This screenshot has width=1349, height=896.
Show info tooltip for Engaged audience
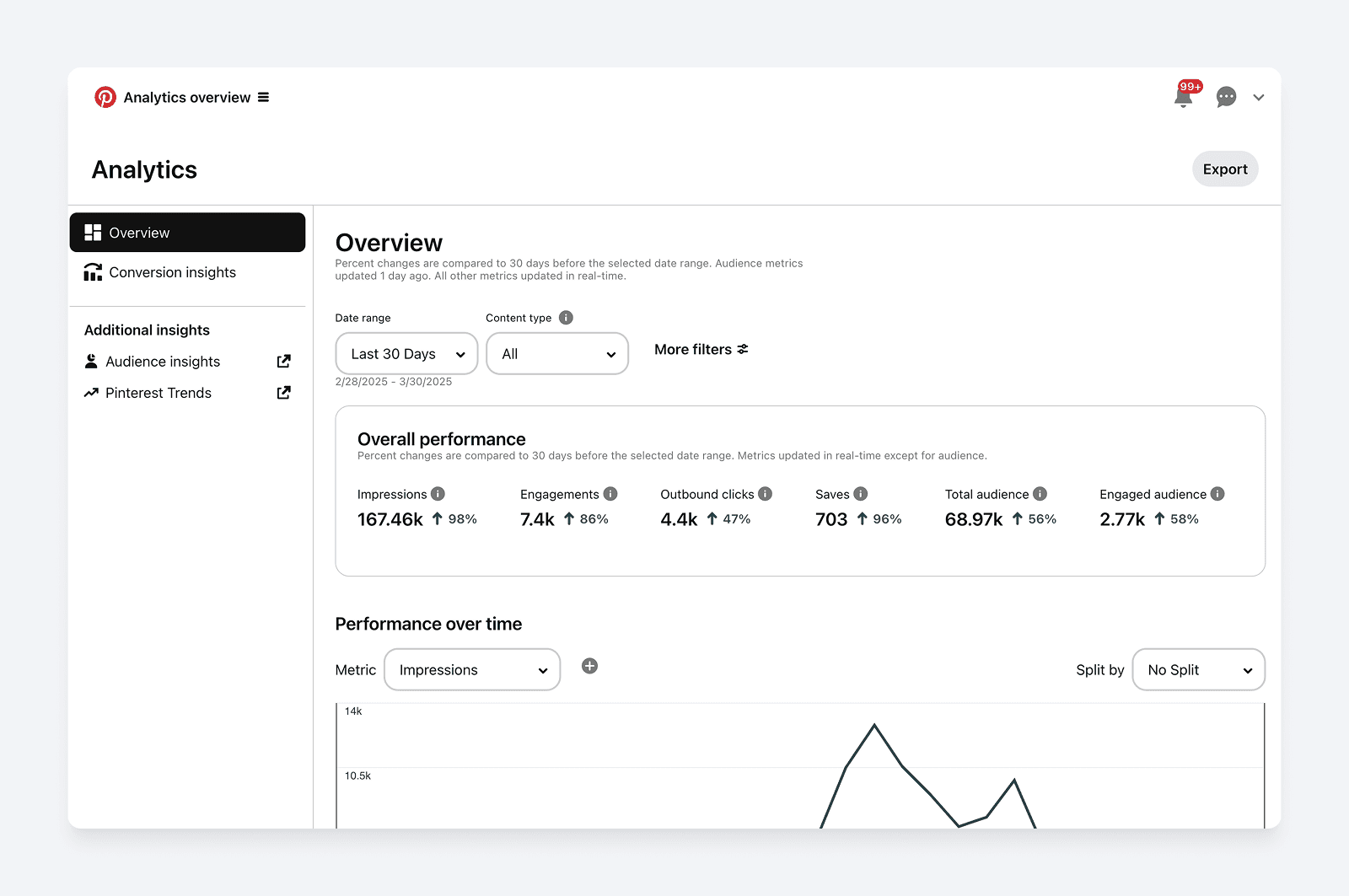[1217, 494]
